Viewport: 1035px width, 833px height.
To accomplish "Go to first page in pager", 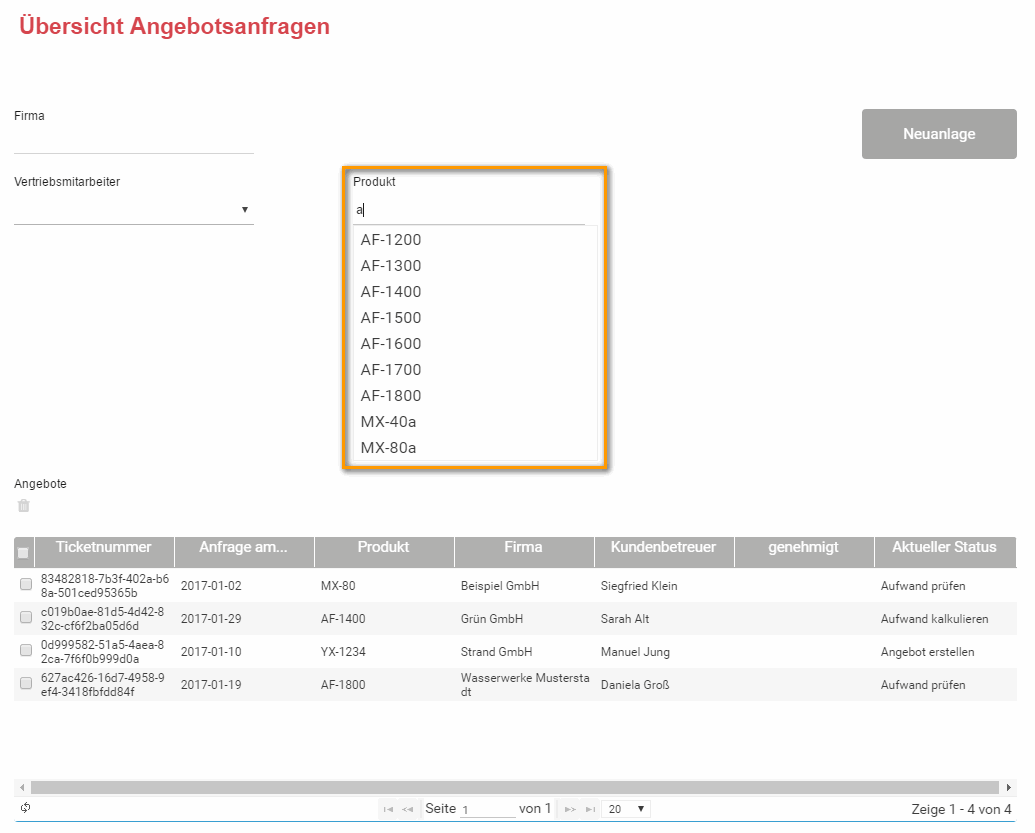I will pos(388,809).
